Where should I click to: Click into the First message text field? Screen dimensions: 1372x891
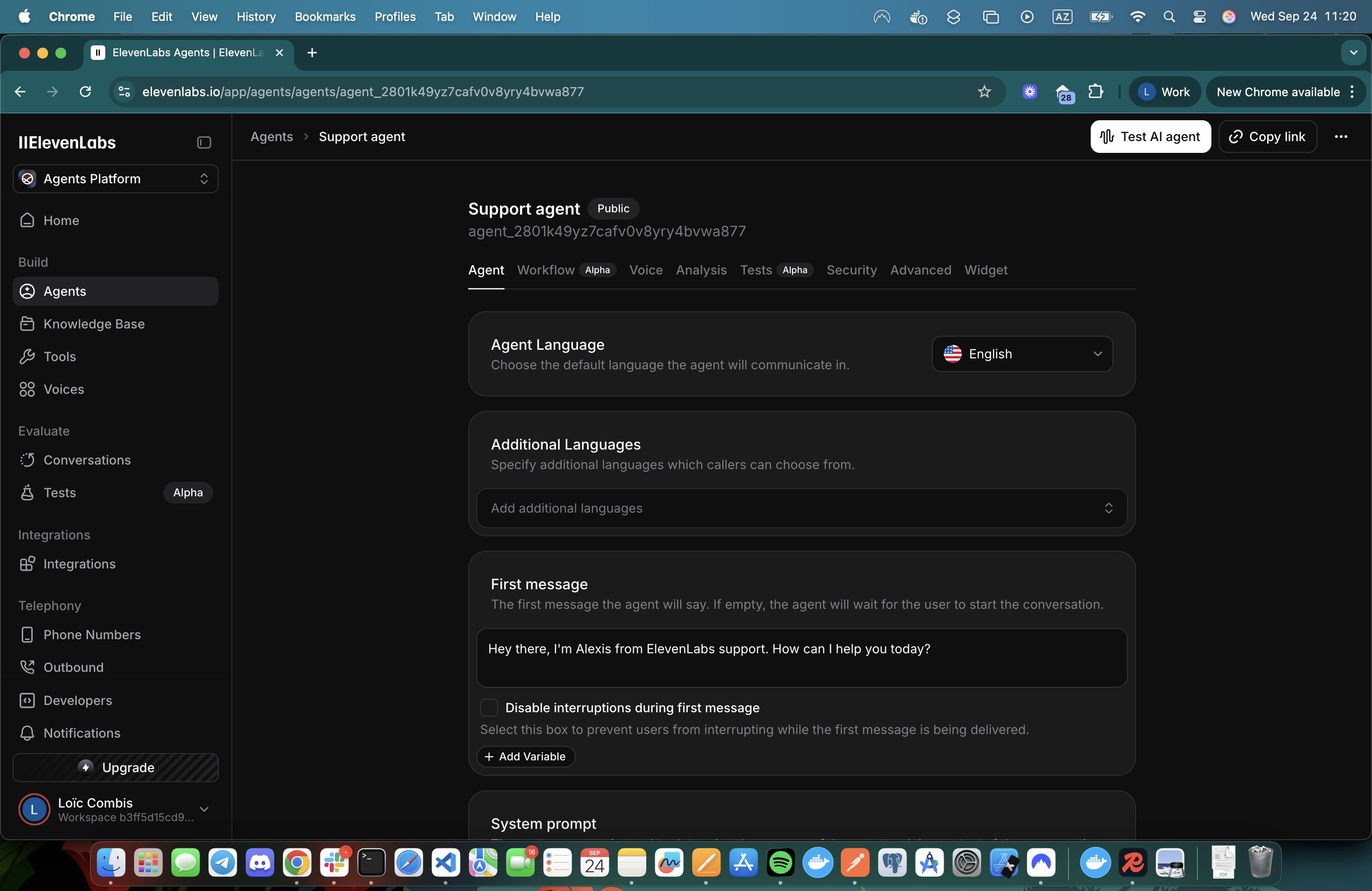pyautogui.click(x=801, y=657)
